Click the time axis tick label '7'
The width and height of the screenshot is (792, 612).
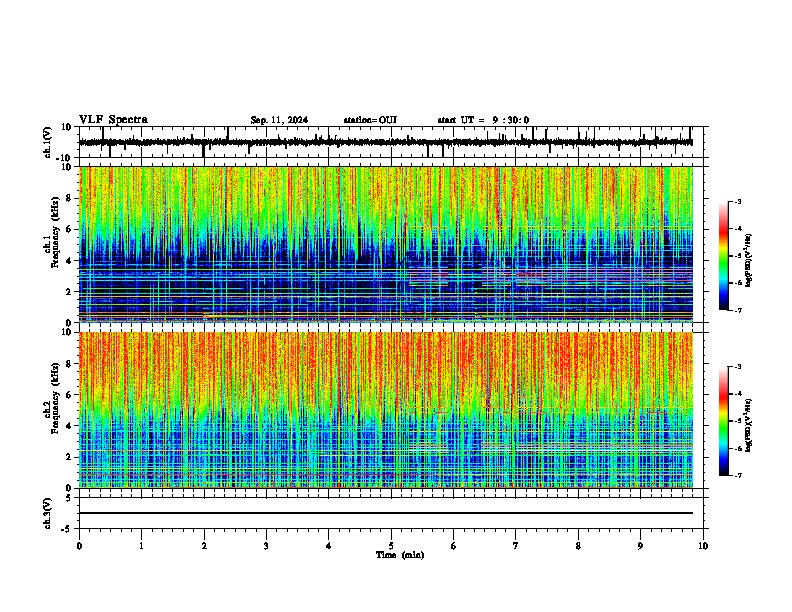click(x=516, y=546)
